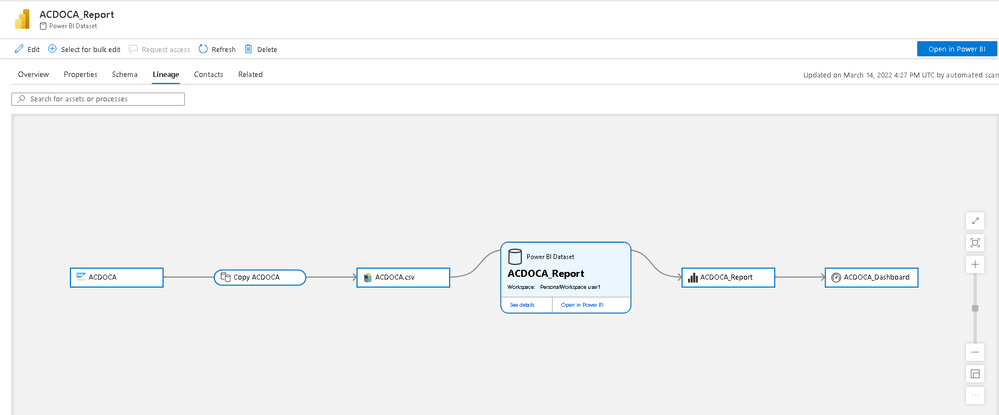
Task: Select the Copy ACDOCA process node
Action: (x=260, y=277)
